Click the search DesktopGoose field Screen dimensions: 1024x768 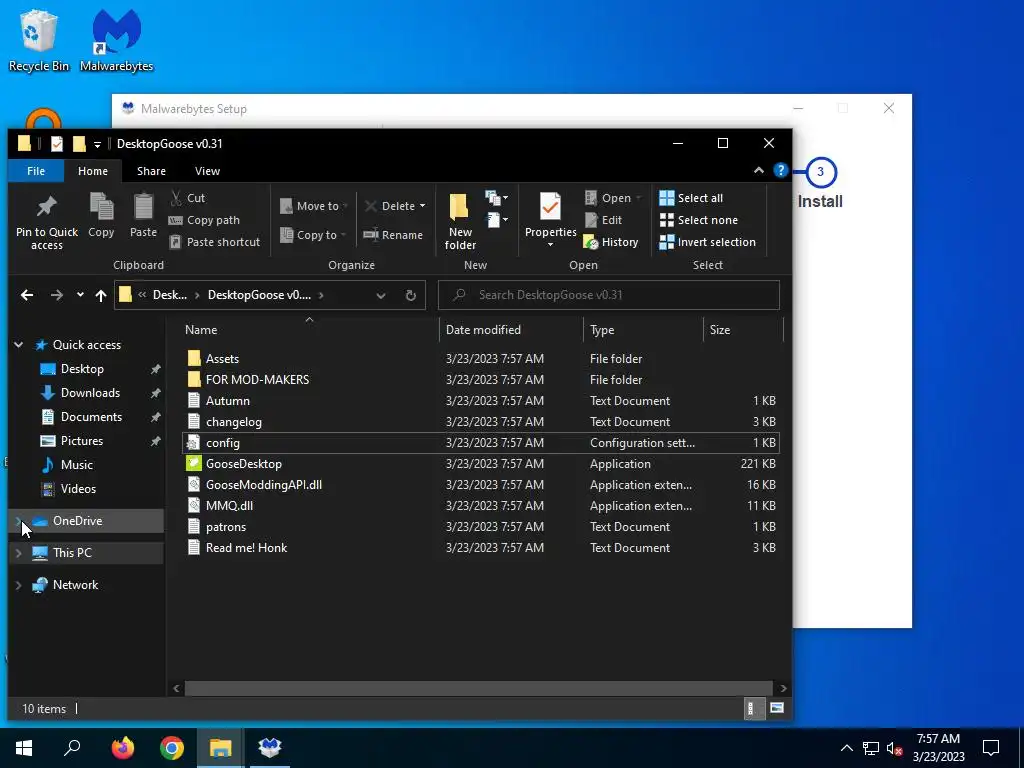pos(609,295)
